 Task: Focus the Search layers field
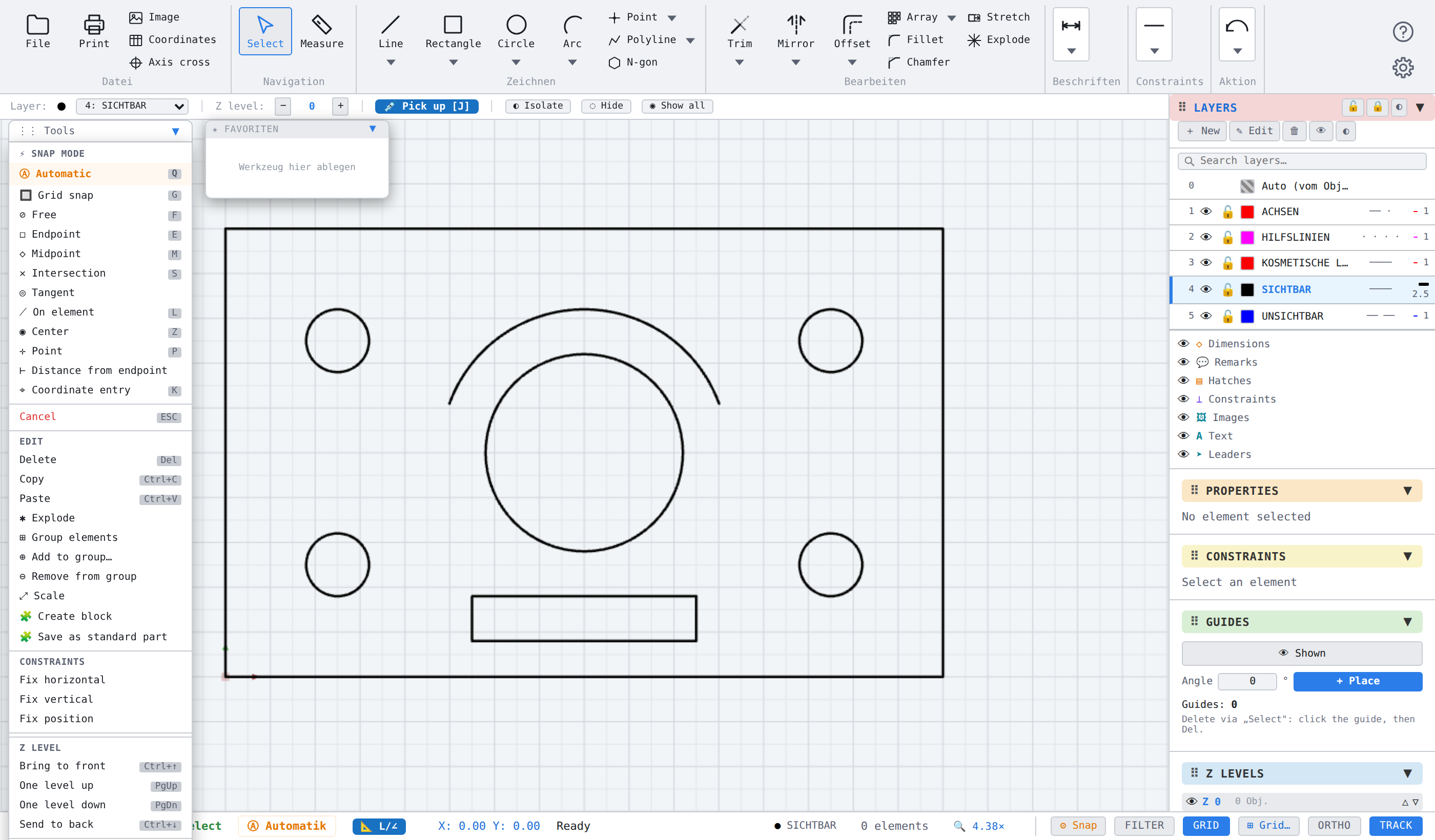(x=1302, y=161)
